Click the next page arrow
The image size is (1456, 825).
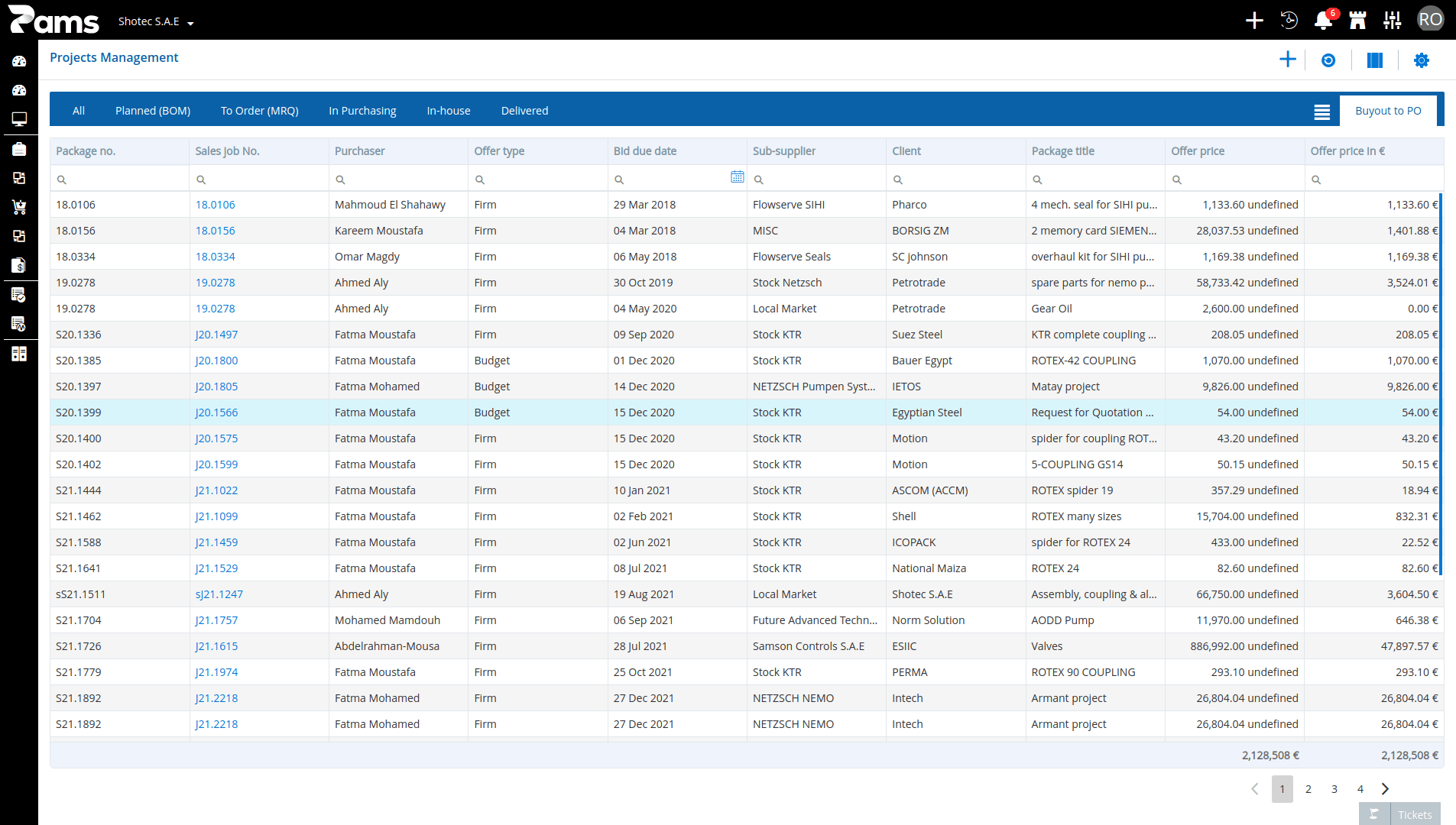[1386, 789]
